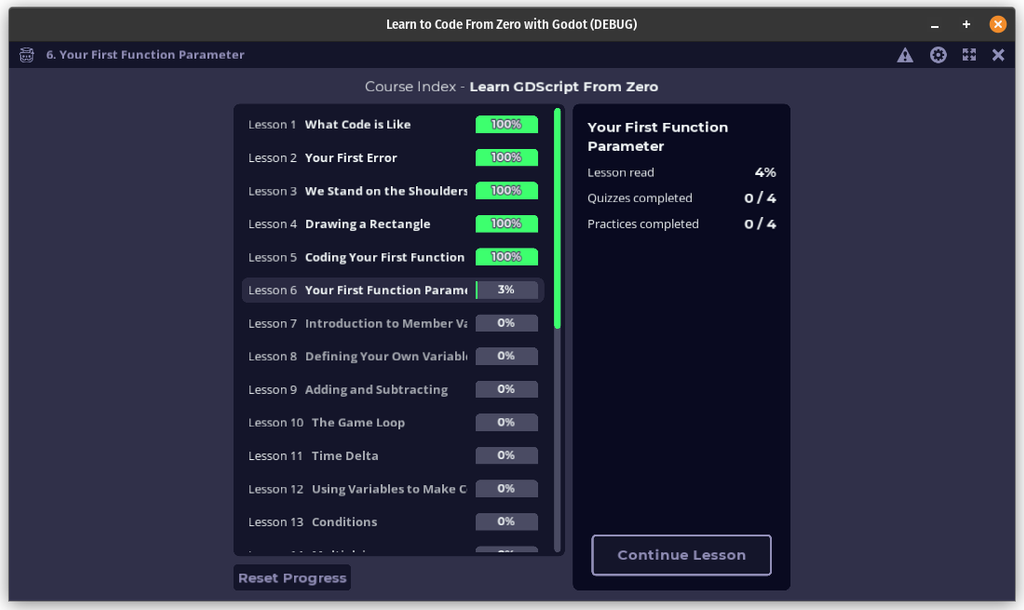Click the Practices completed 0 / 4 value

(760, 224)
